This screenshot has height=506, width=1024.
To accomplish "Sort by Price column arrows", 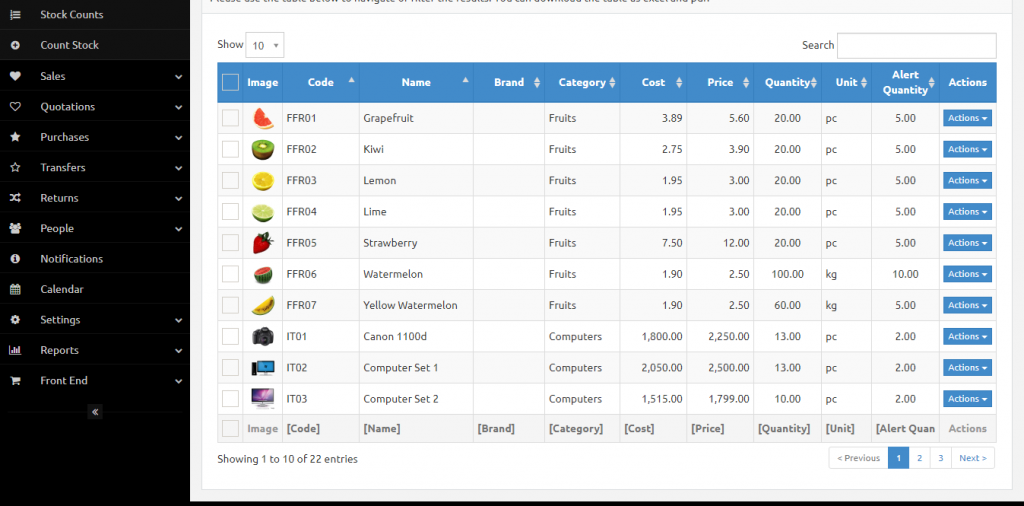I will coord(746,82).
